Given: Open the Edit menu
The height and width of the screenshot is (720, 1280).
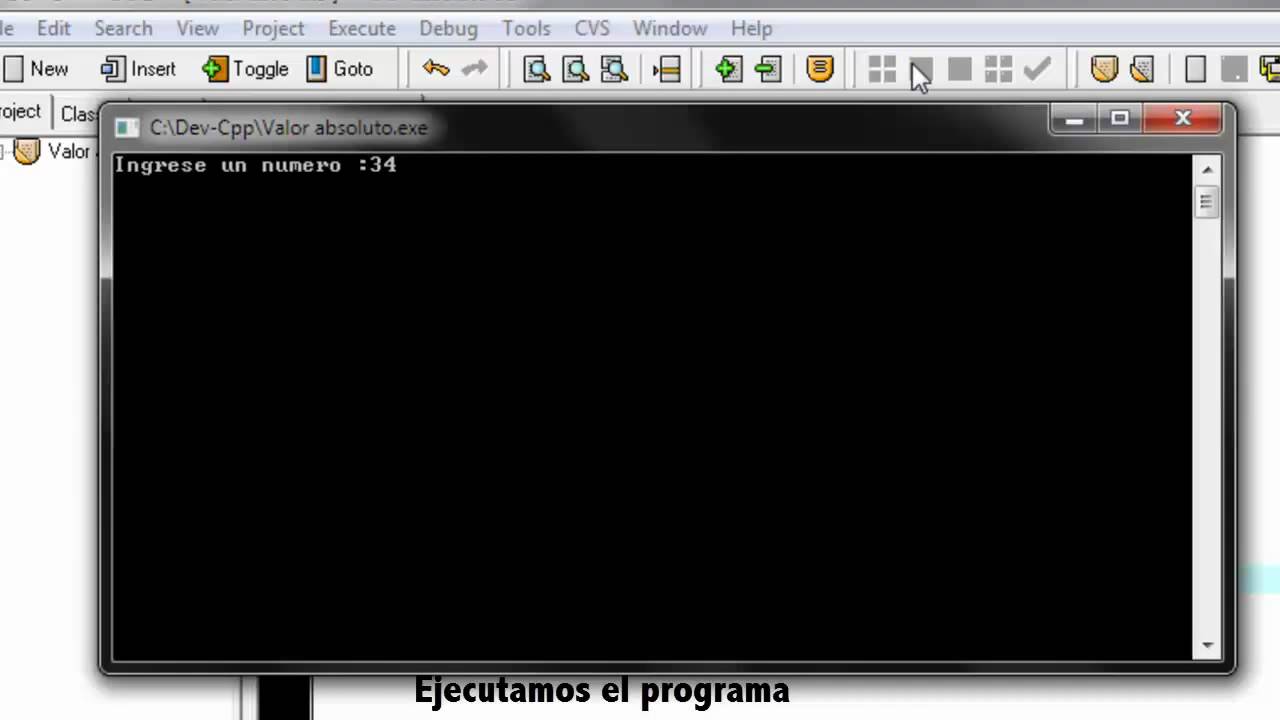Looking at the screenshot, I should [x=54, y=28].
